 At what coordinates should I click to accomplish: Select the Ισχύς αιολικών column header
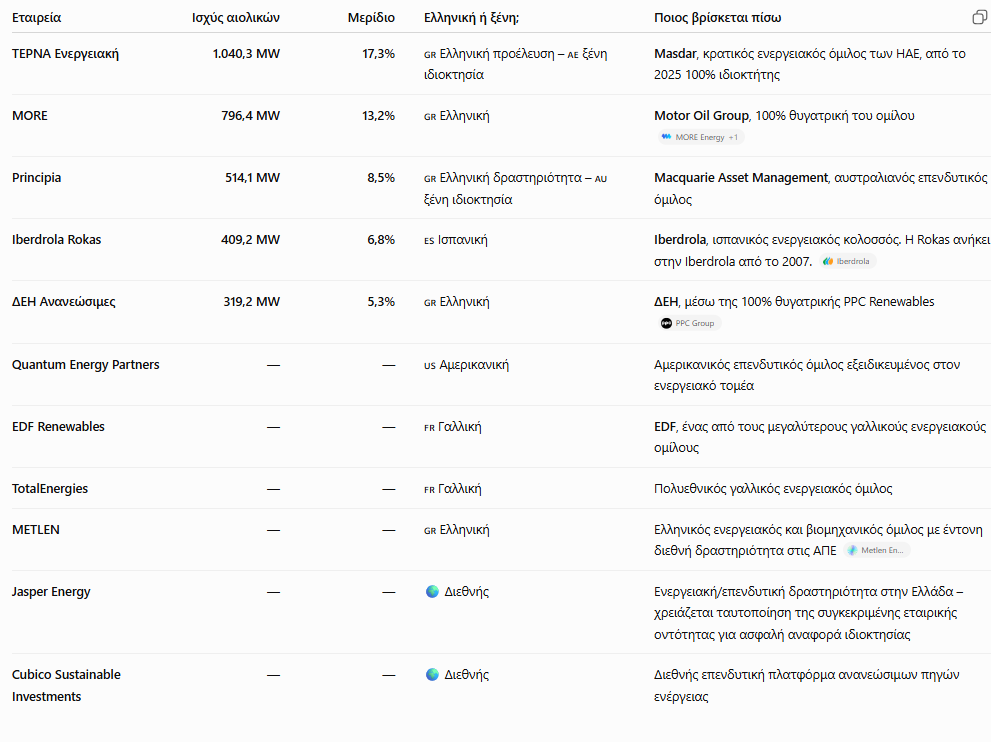click(236, 18)
